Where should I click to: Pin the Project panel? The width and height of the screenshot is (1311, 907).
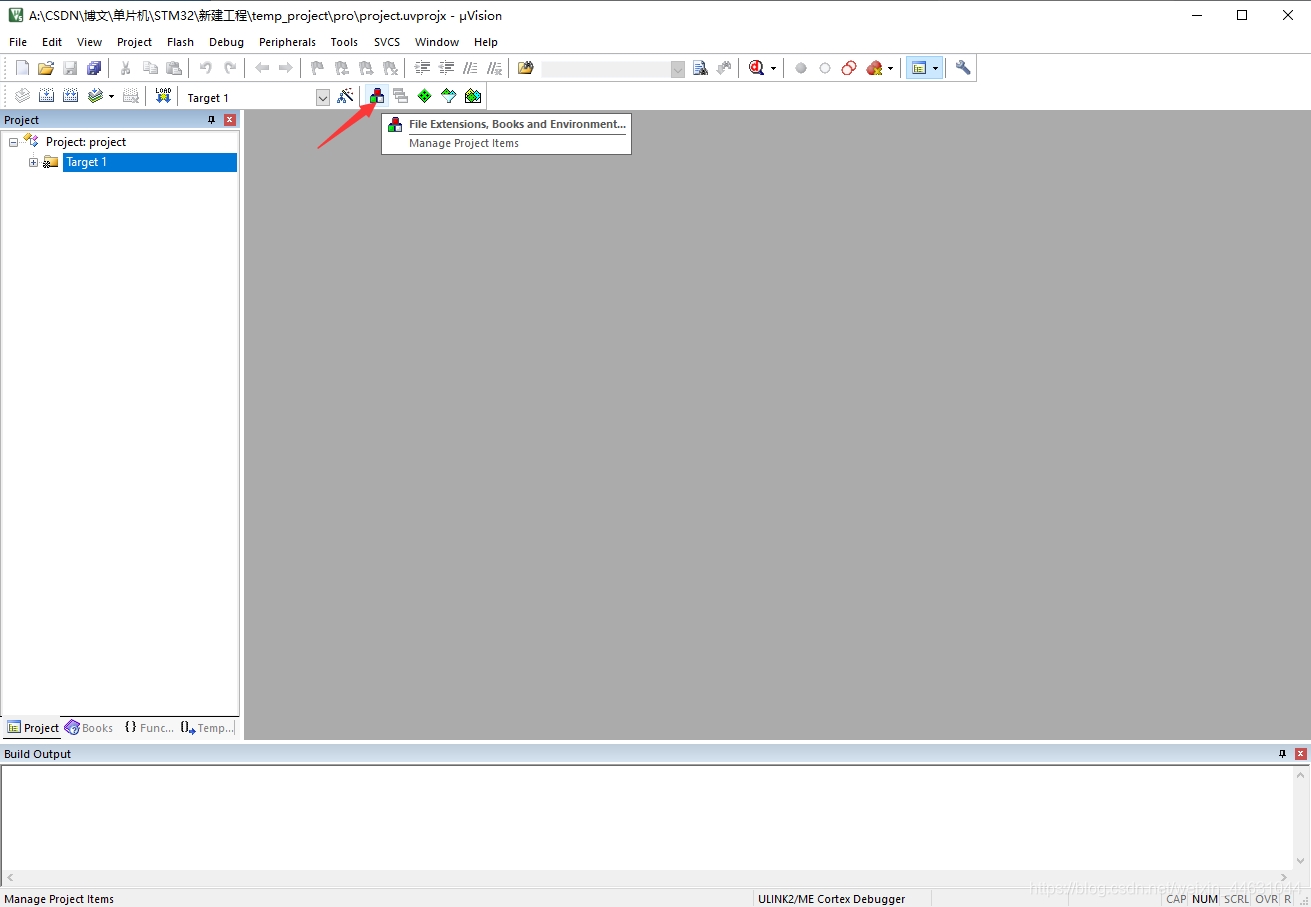click(211, 120)
